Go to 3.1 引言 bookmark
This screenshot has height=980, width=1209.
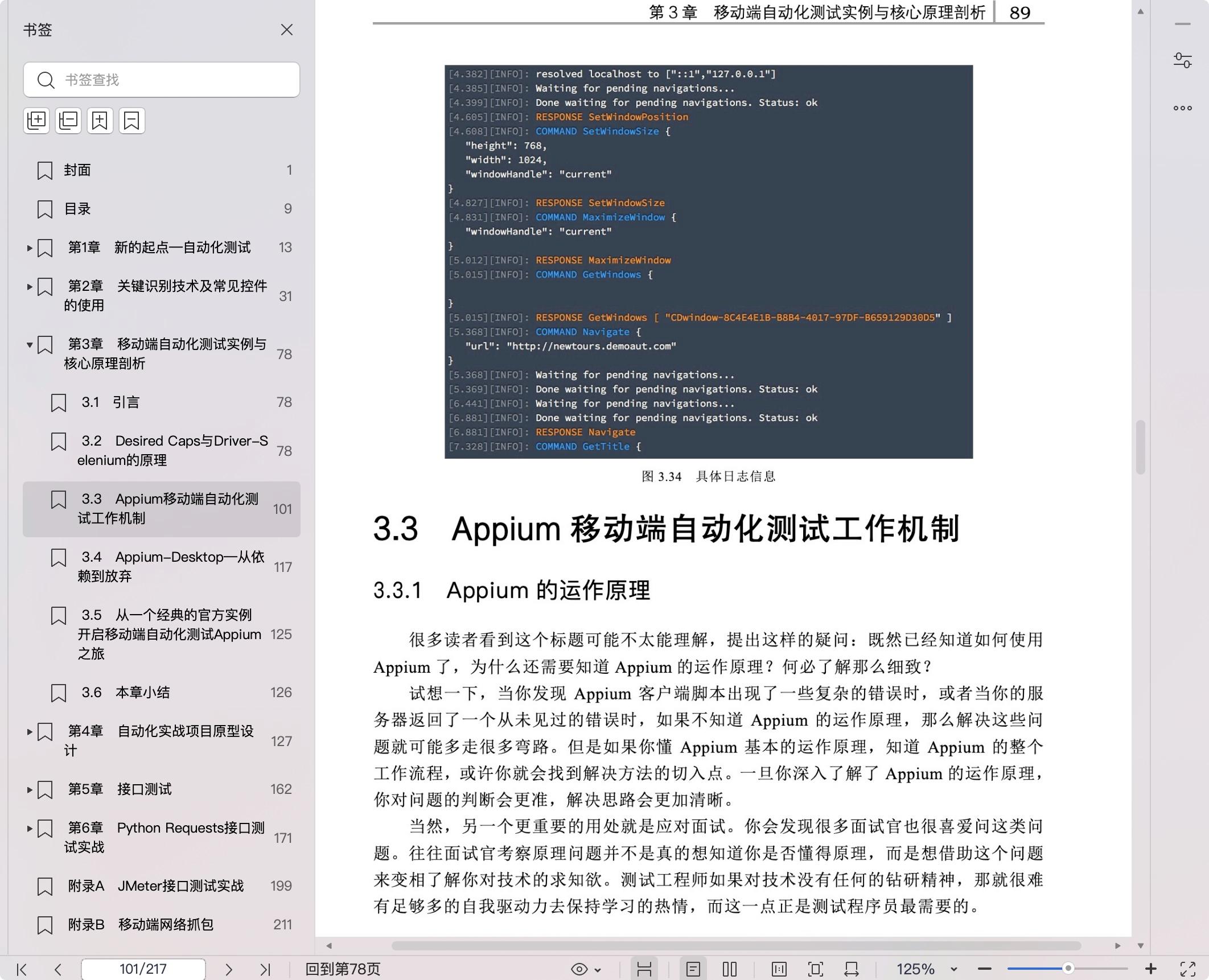click(162, 402)
